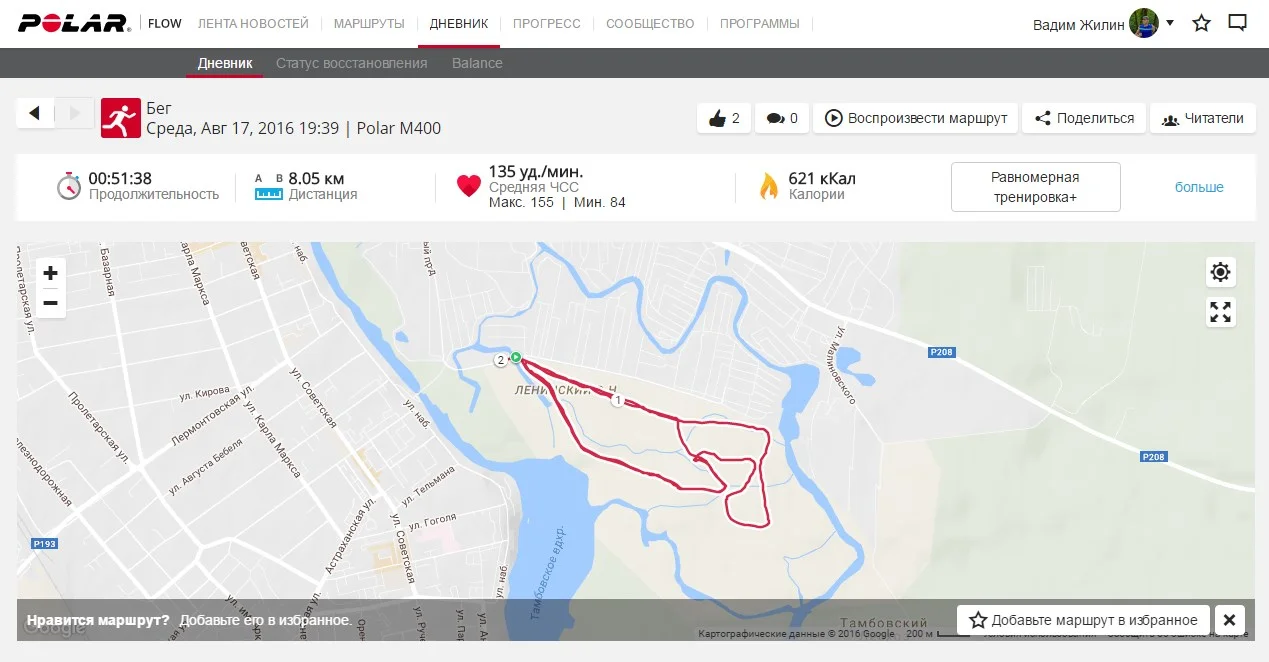The width and height of the screenshot is (1269, 662).
Task: Open comments via speech bubble icon
Action: pyautogui.click(x=782, y=118)
